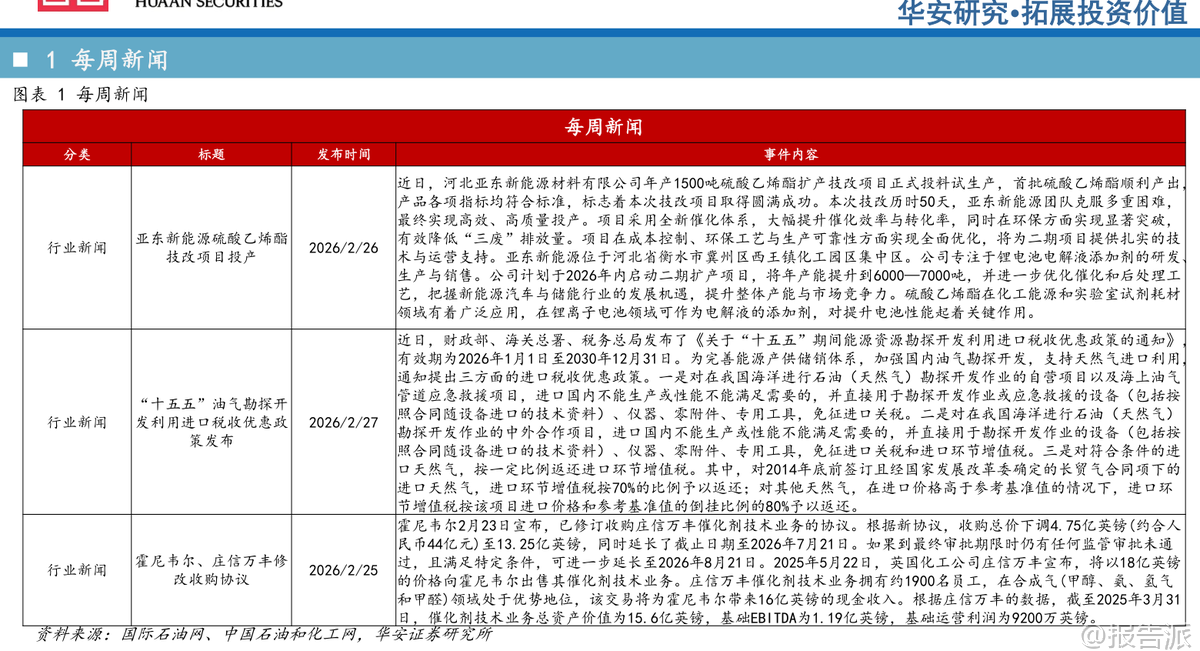Select the 2026/2/26 date cell
Screen dimensions: 1200x651
[x=343, y=248]
